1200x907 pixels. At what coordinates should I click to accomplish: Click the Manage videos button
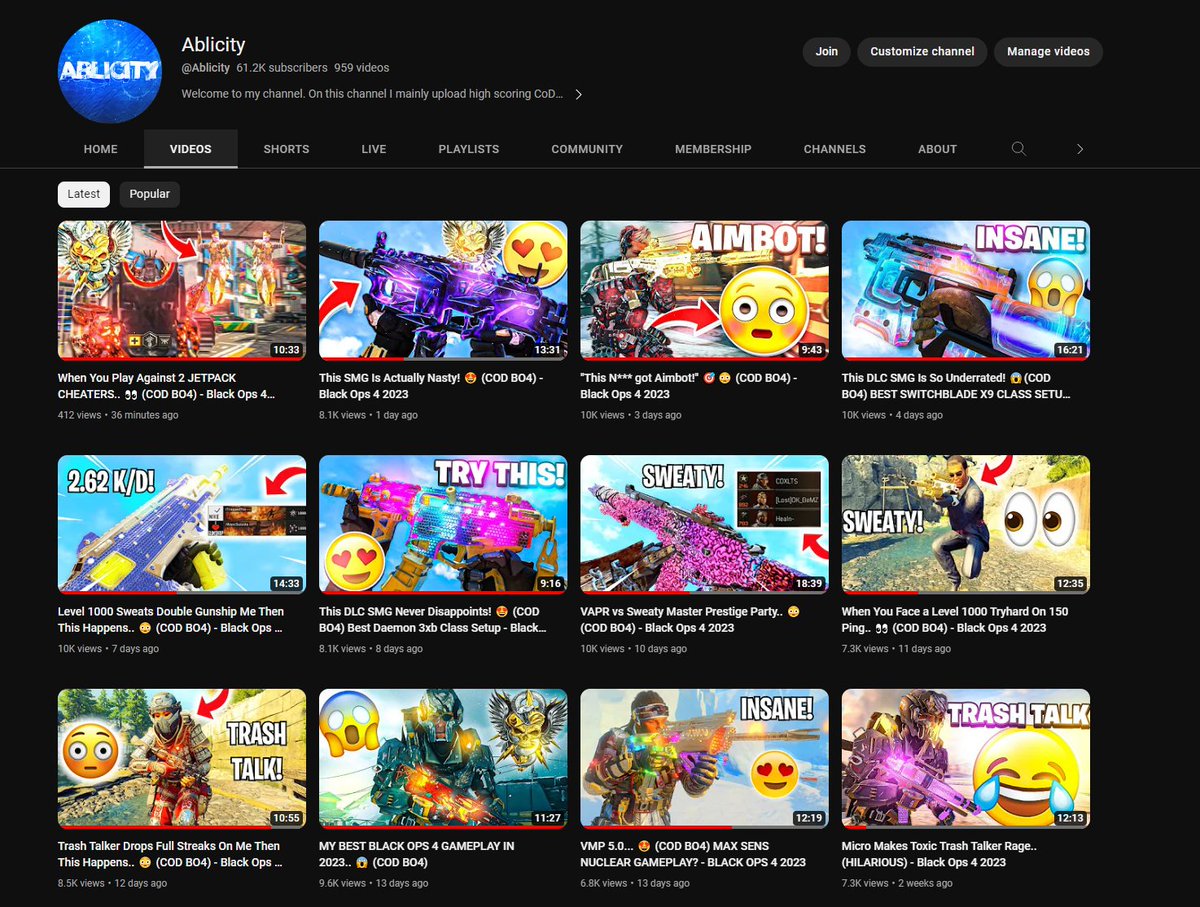point(1048,52)
